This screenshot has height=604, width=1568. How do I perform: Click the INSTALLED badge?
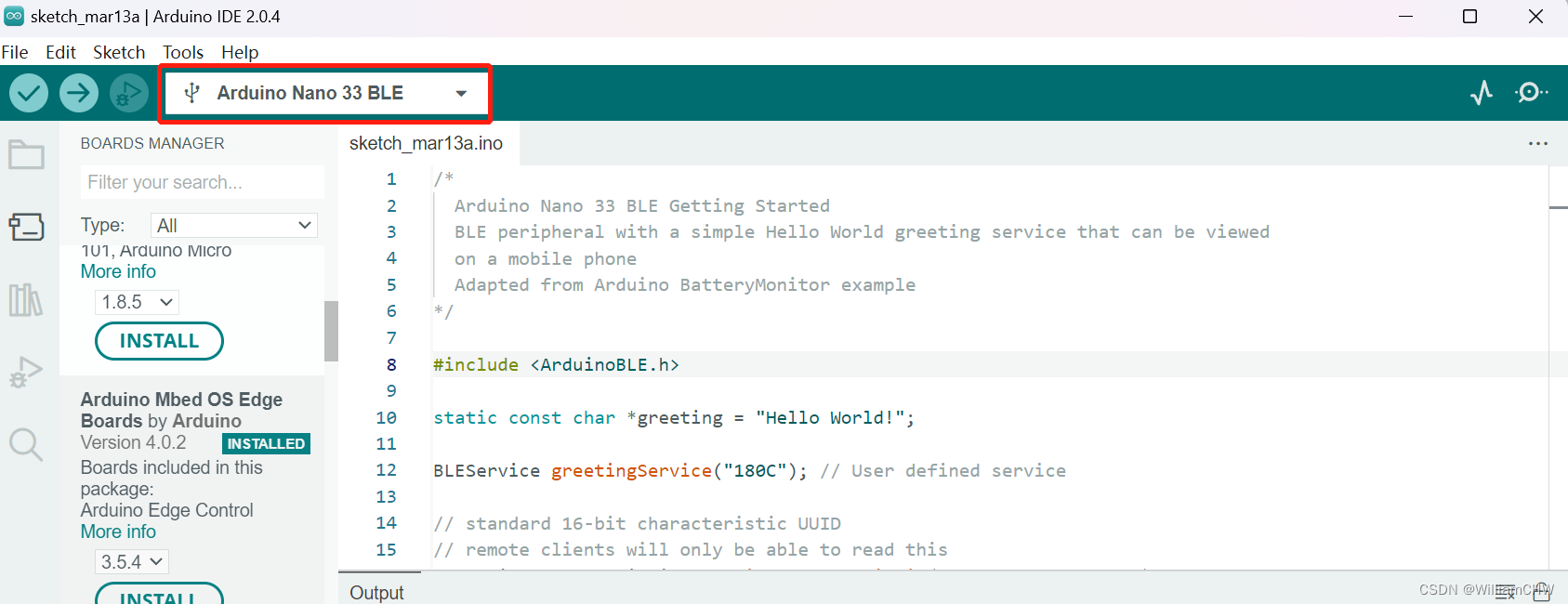(x=266, y=443)
